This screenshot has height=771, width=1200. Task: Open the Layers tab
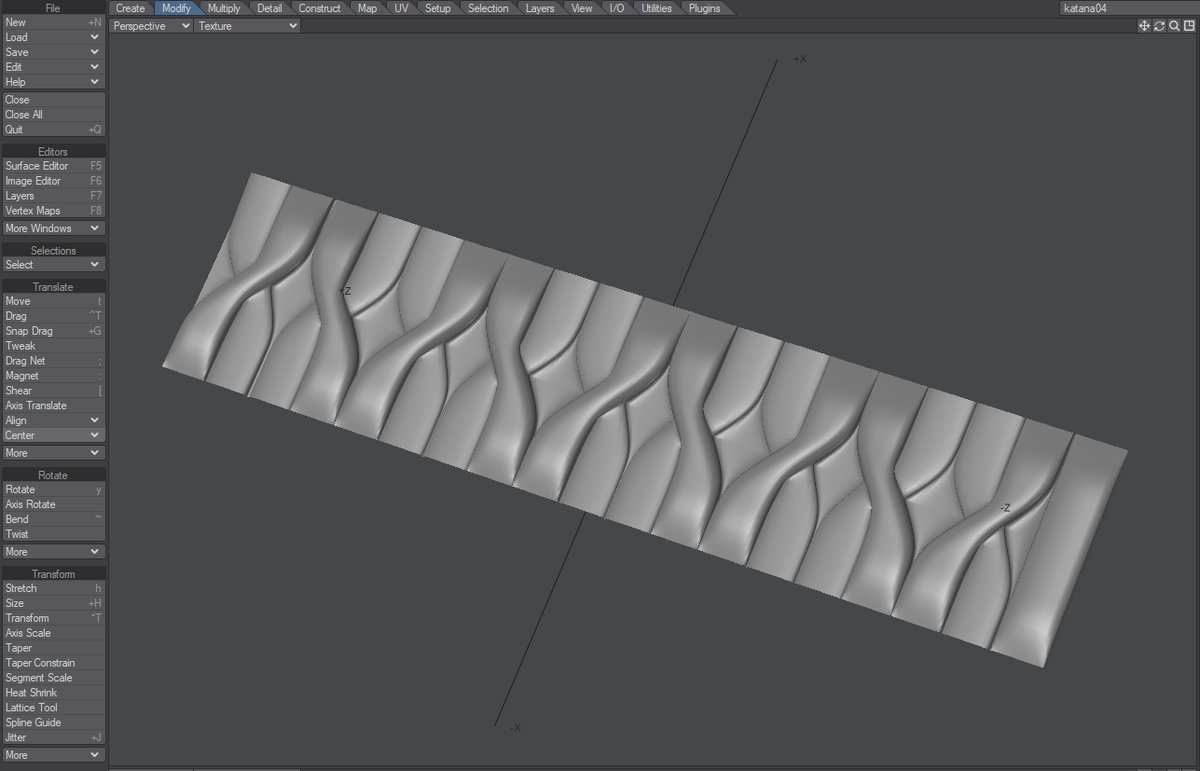(540, 8)
